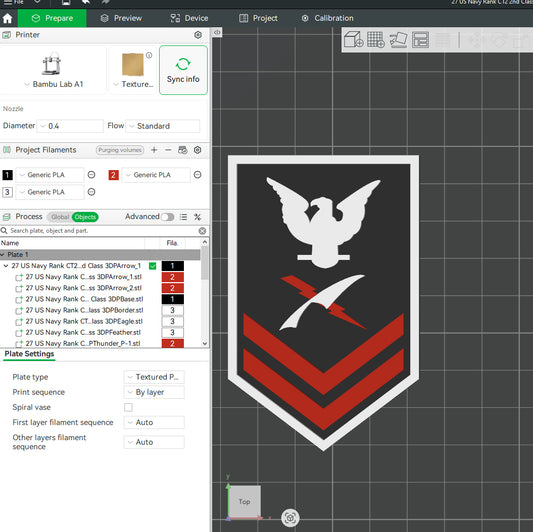Image resolution: width=533 pixels, height=532 pixels.
Task: Reset the camera view with the round icon
Action: click(290, 518)
